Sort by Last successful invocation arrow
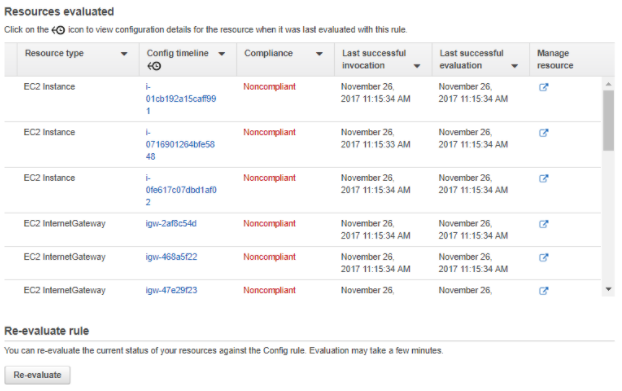Viewport: 622px width, 391px height. point(417,66)
